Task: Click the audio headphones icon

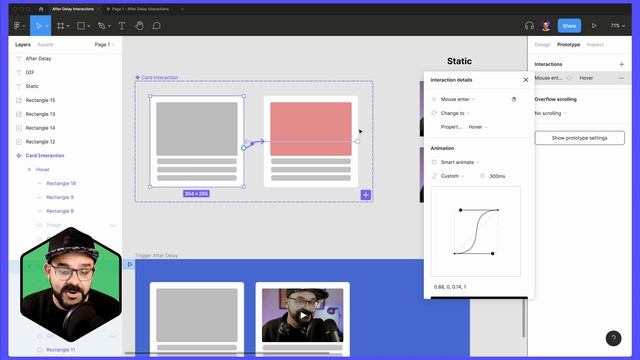Action: click(x=529, y=26)
